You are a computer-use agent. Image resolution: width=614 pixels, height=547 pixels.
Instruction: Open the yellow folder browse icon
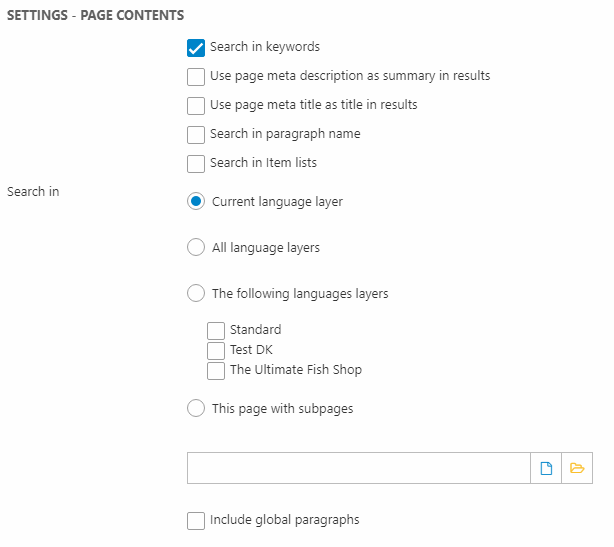click(x=577, y=468)
